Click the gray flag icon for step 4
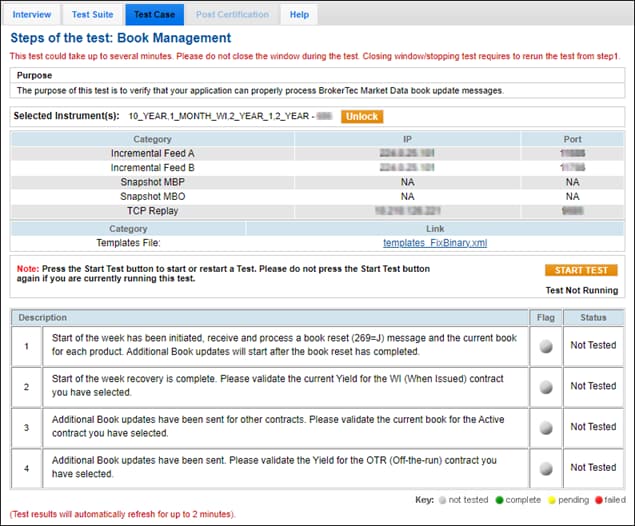This screenshot has height=526, width=635. (x=545, y=468)
